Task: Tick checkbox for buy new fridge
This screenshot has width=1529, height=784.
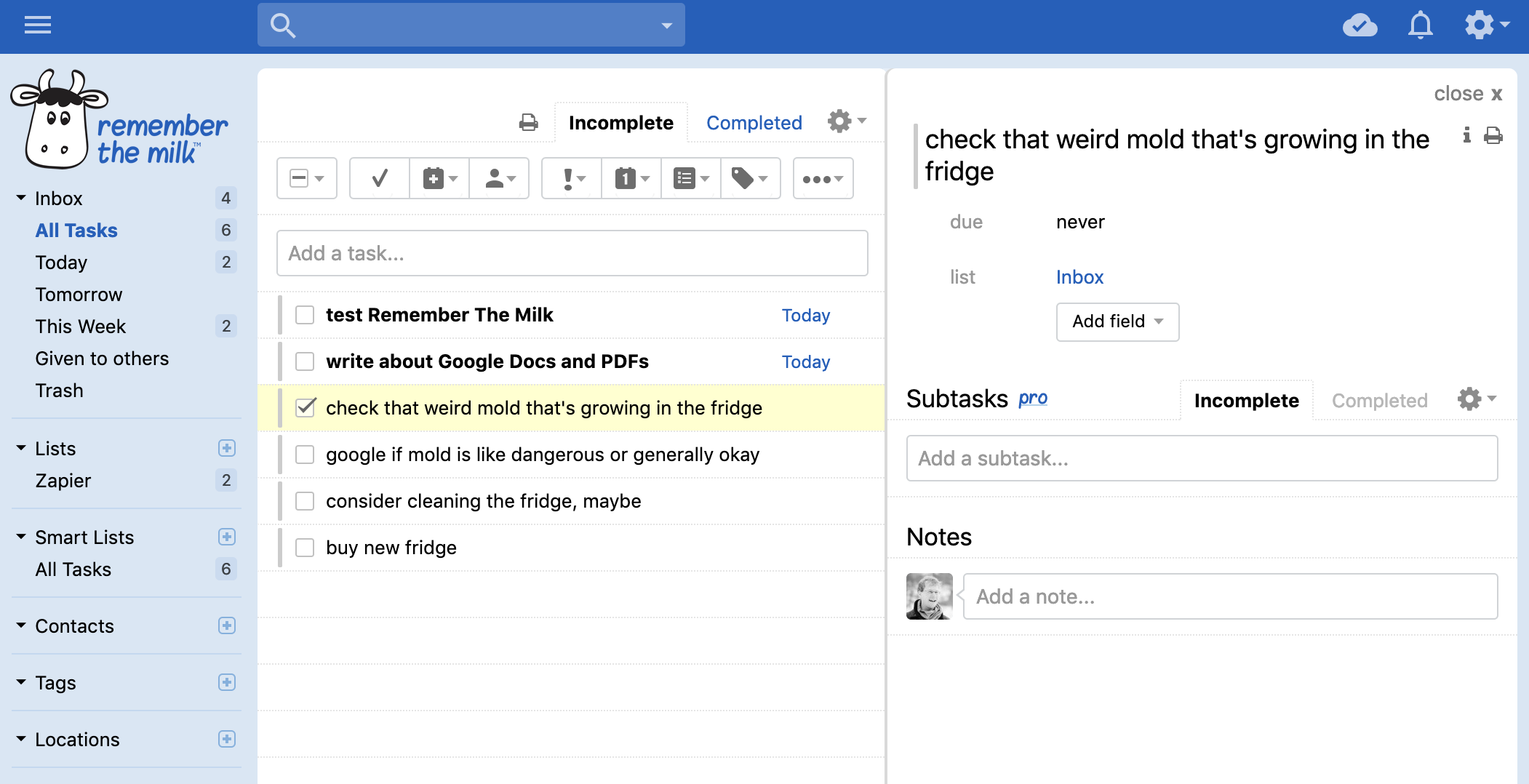Action: 305,548
